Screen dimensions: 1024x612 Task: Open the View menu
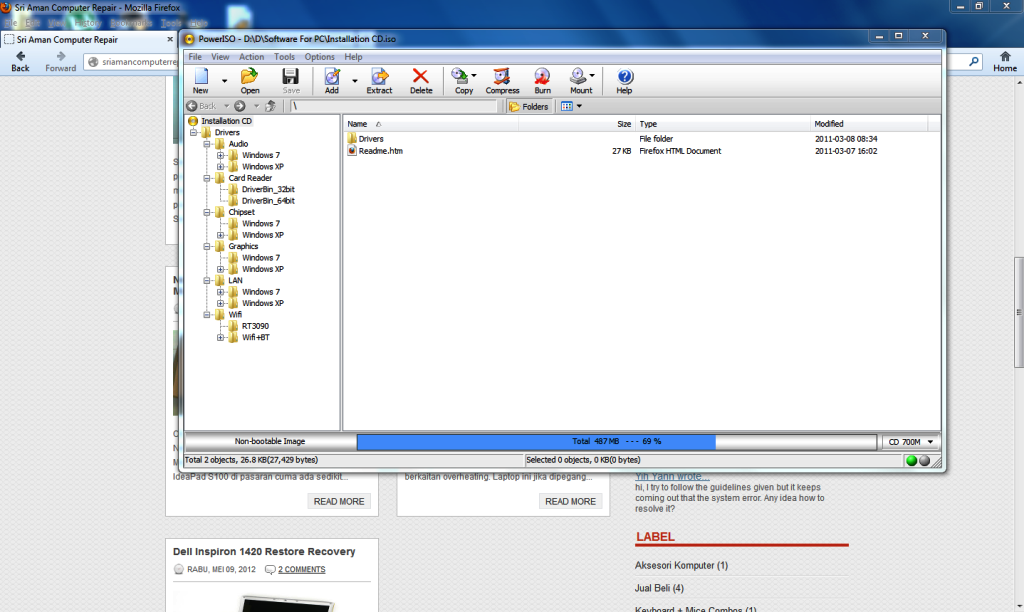coord(220,57)
